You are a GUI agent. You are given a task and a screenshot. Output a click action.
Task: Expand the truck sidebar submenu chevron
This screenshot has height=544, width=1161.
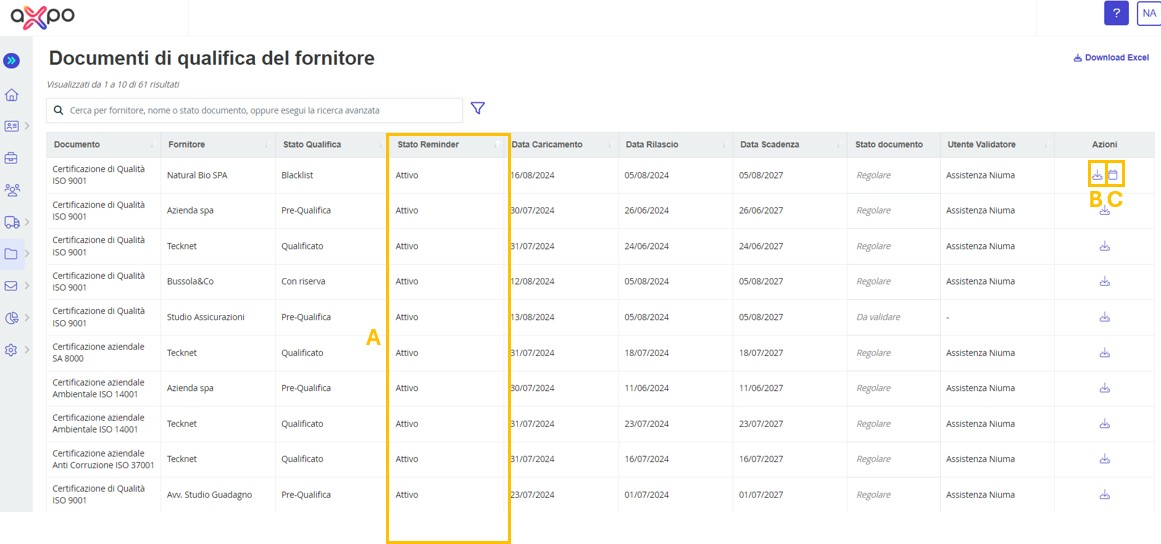click(27, 221)
